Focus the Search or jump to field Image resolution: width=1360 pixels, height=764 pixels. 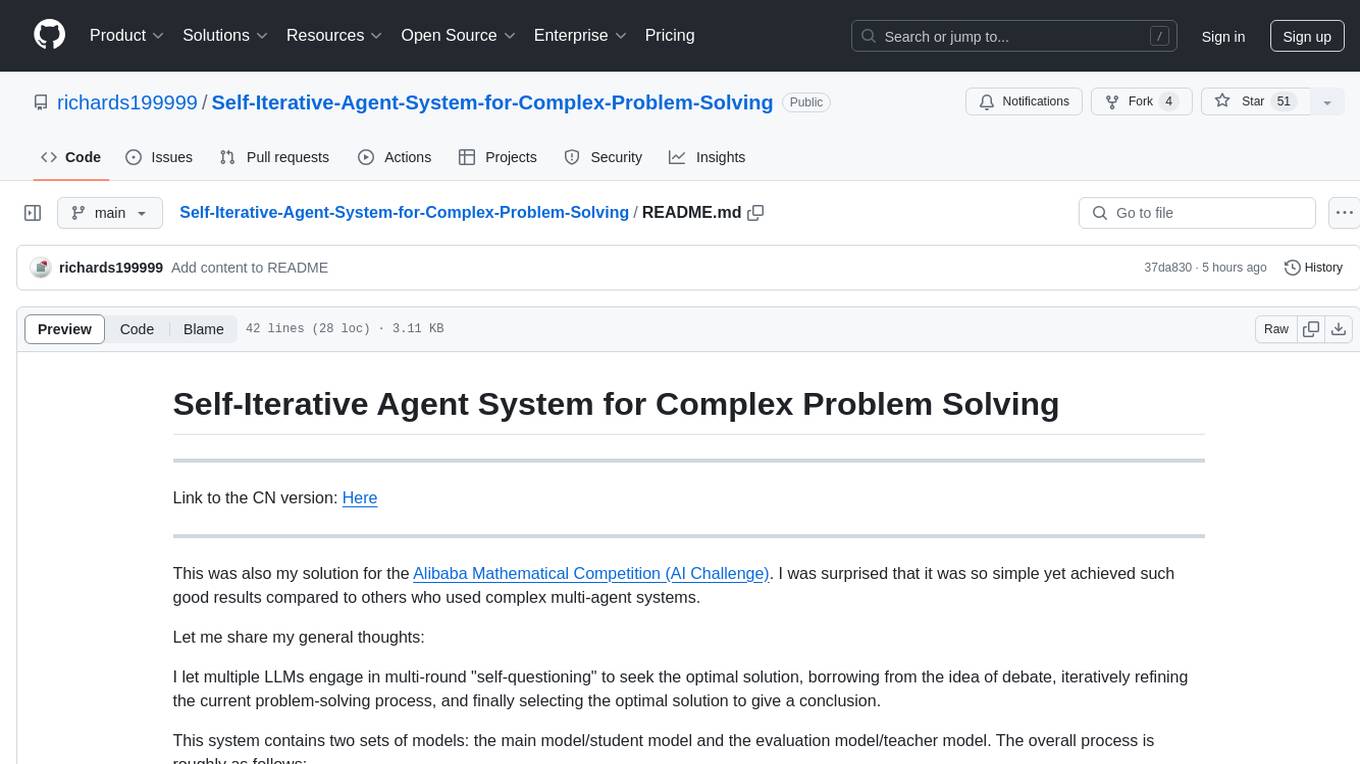coord(1016,36)
